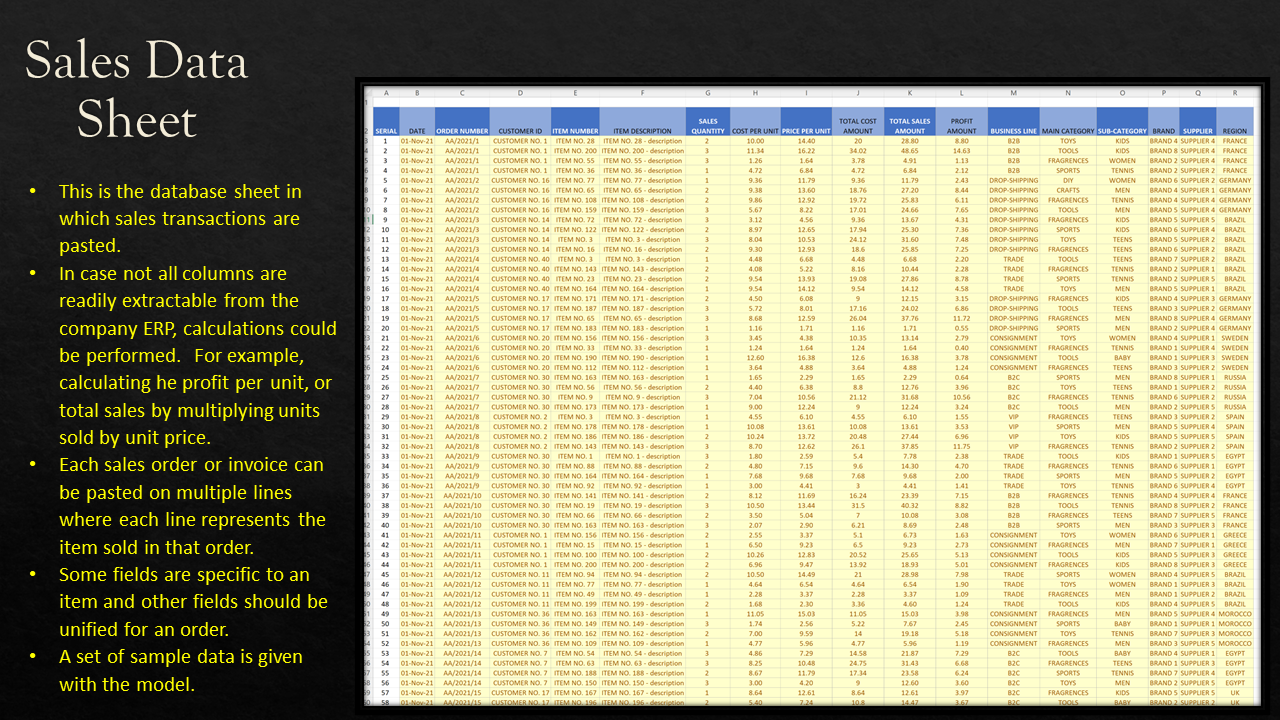This screenshot has width=1280, height=720.
Task: Select ITEM NO. 143 - description cell
Action: (x=643, y=269)
